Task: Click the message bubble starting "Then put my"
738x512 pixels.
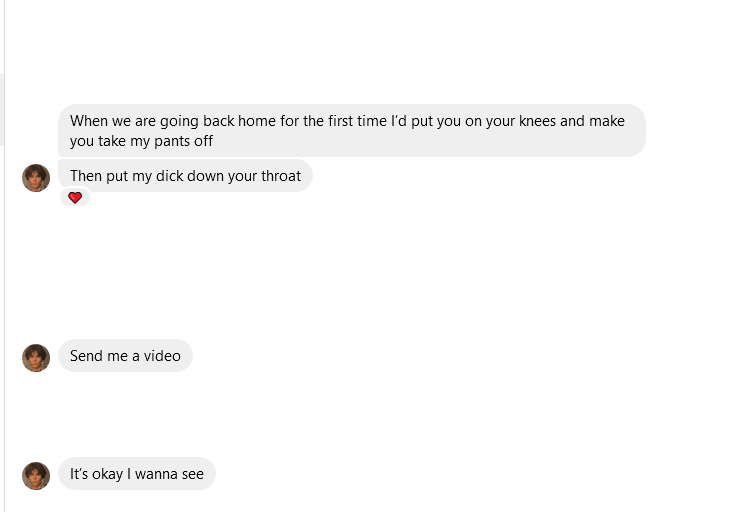Action: point(185,176)
